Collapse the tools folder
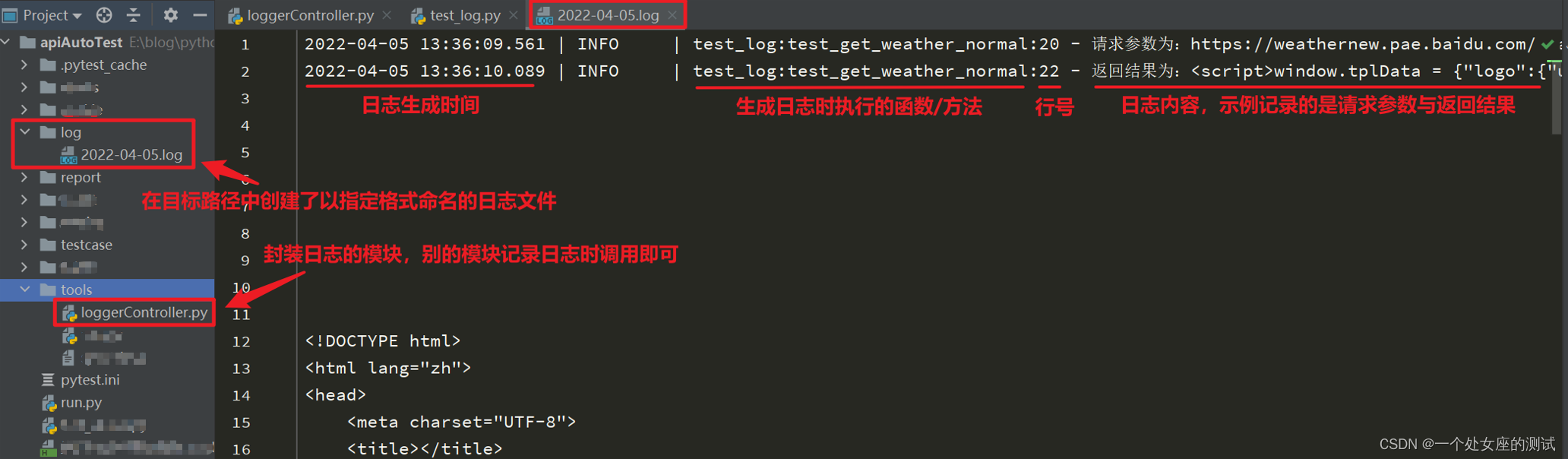 click(x=25, y=290)
